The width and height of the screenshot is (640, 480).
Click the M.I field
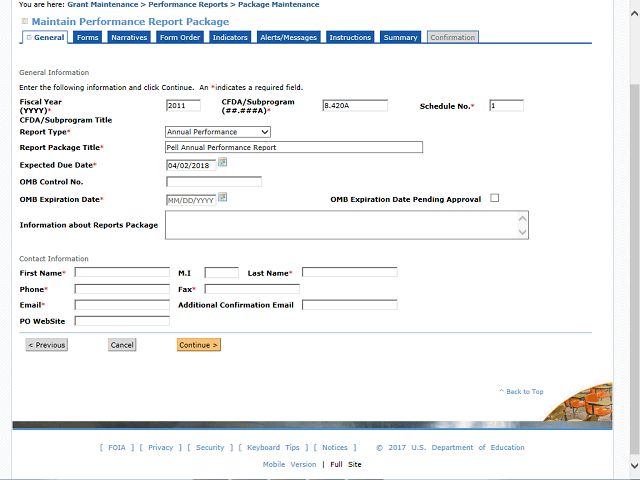click(x=222, y=272)
